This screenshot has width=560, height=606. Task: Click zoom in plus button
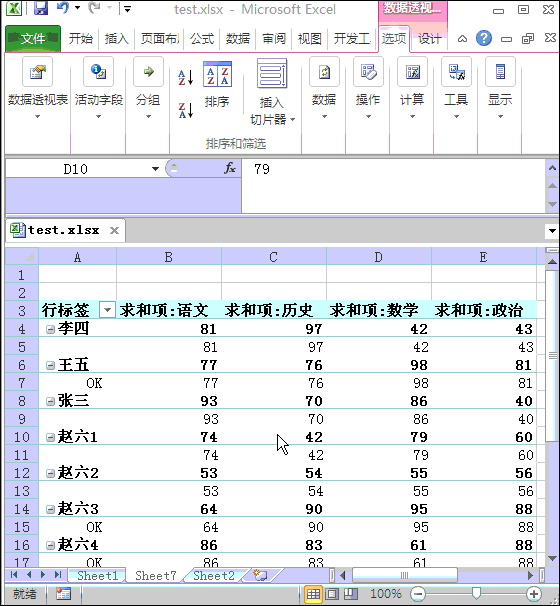534,594
